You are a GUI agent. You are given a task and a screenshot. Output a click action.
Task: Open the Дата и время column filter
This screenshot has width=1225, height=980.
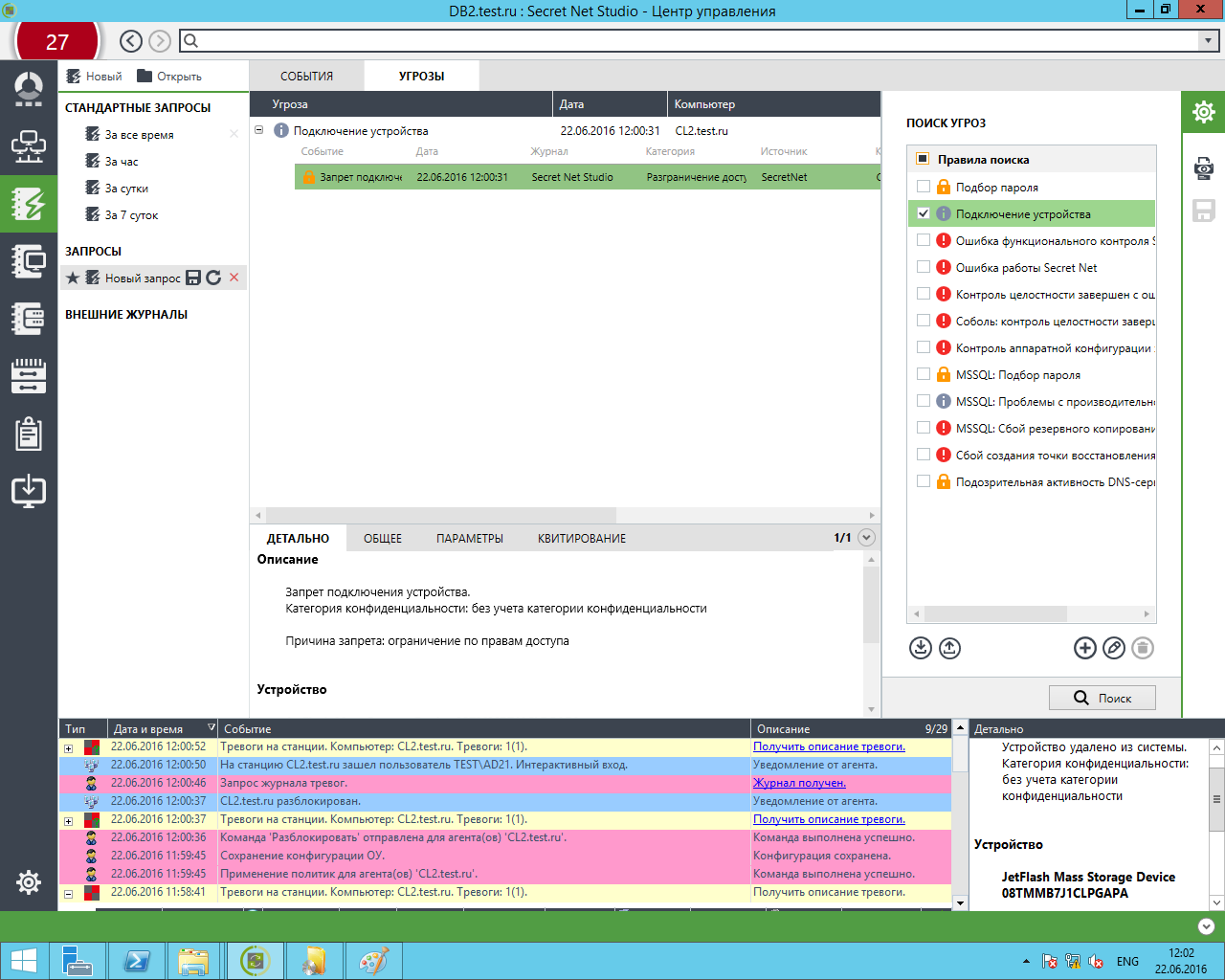pos(212,728)
